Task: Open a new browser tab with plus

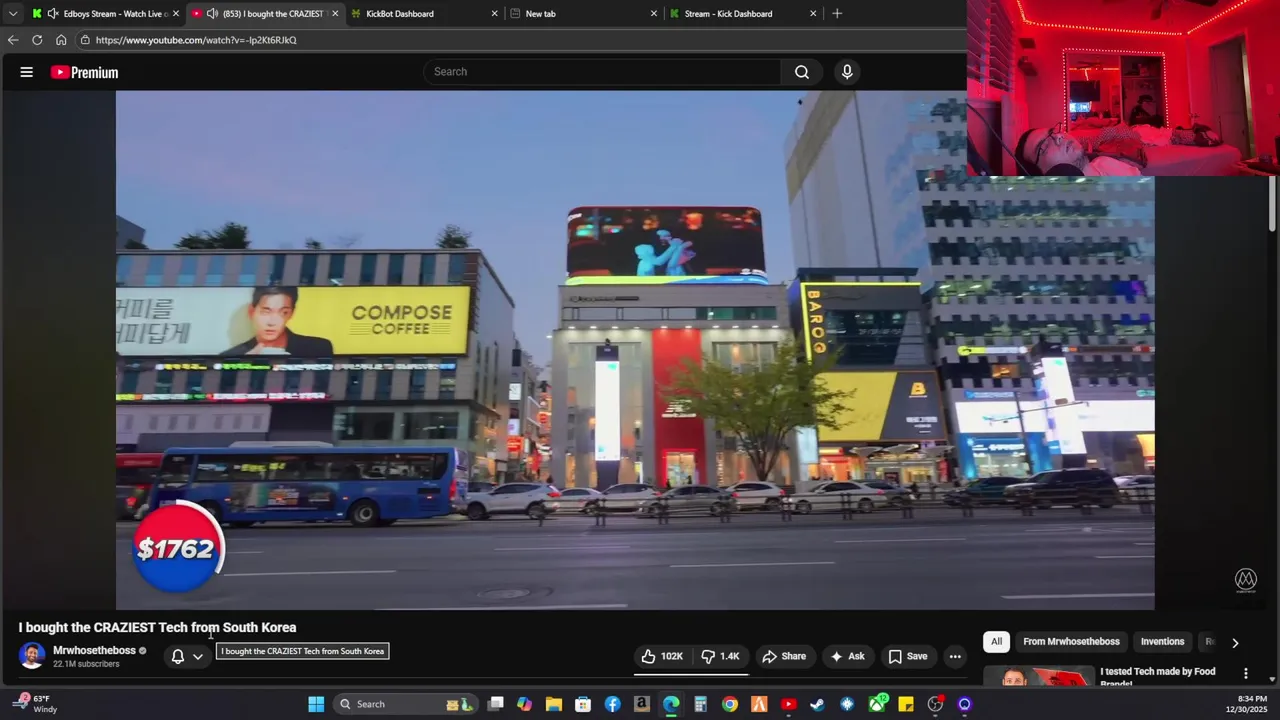Action: click(x=837, y=14)
